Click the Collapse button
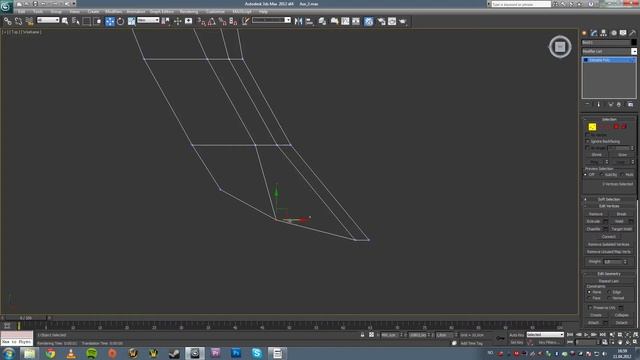Screen dimensions: 640x360 point(622,315)
